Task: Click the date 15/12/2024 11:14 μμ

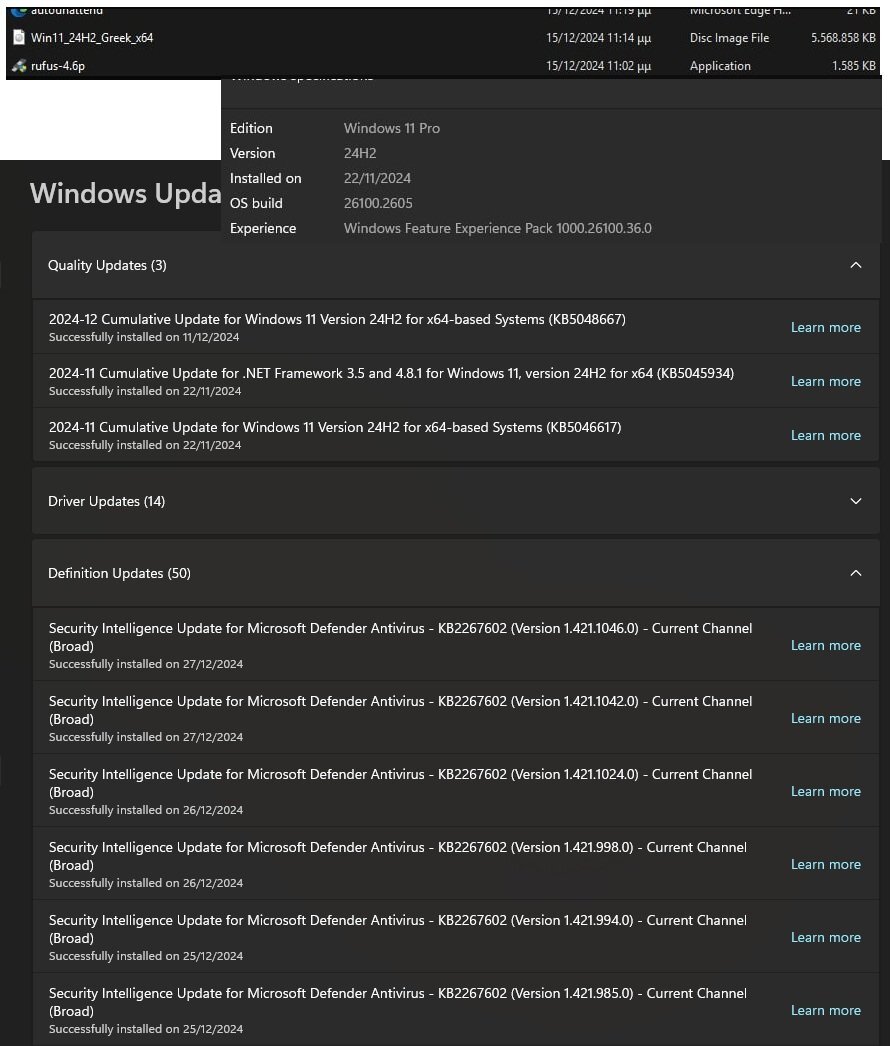Action: point(598,38)
